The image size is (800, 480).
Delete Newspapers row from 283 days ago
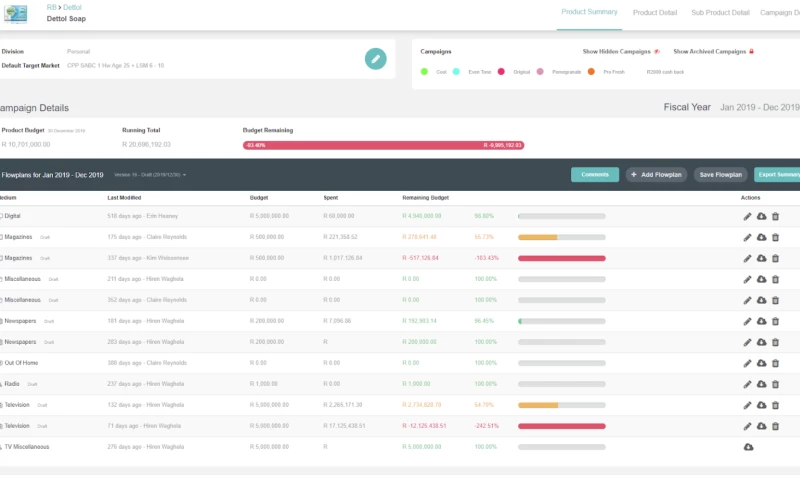tap(775, 342)
